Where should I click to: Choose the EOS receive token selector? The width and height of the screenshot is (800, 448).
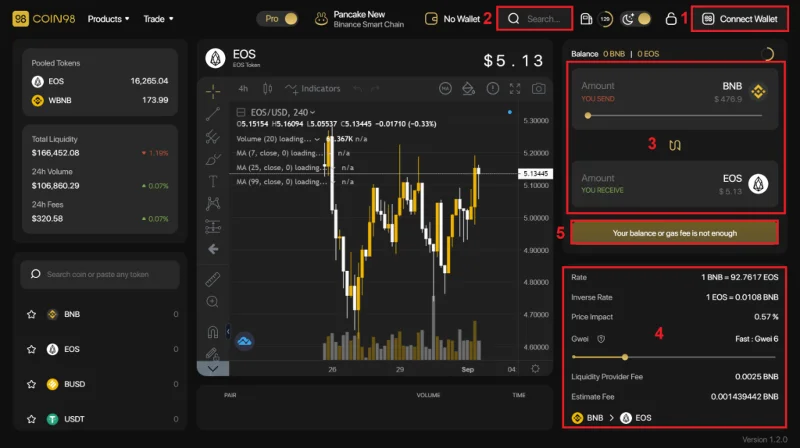(x=745, y=184)
